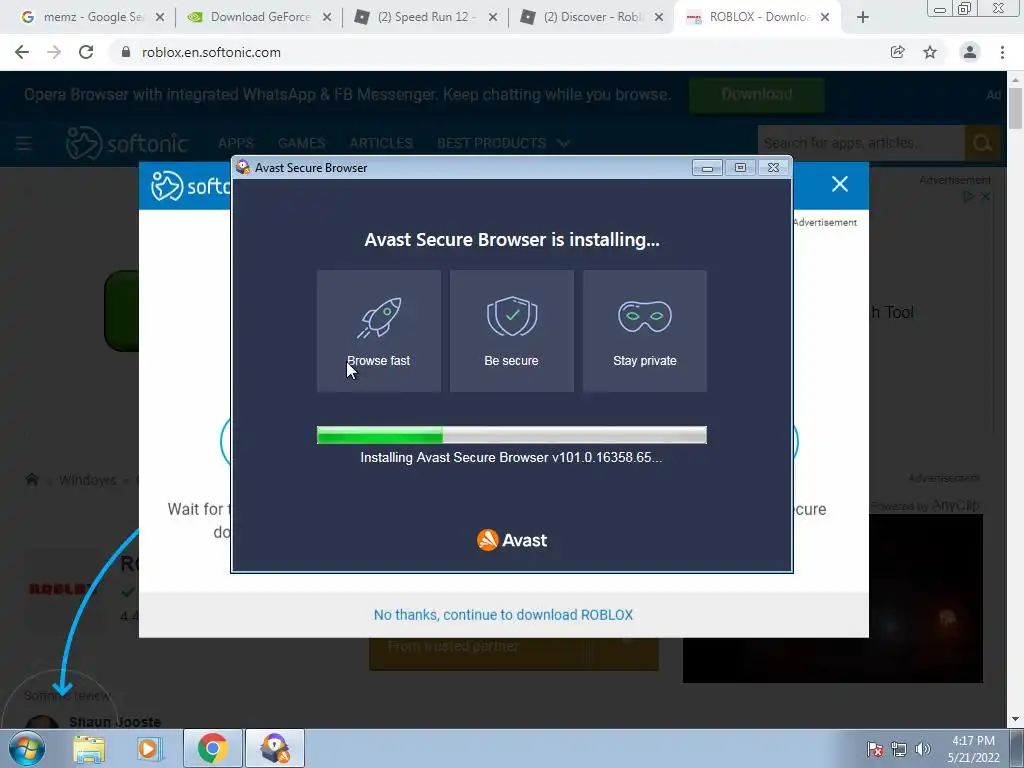The height and width of the screenshot is (768, 1024).
Task: Switch to the Discover Roblox tab
Action: (582, 17)
